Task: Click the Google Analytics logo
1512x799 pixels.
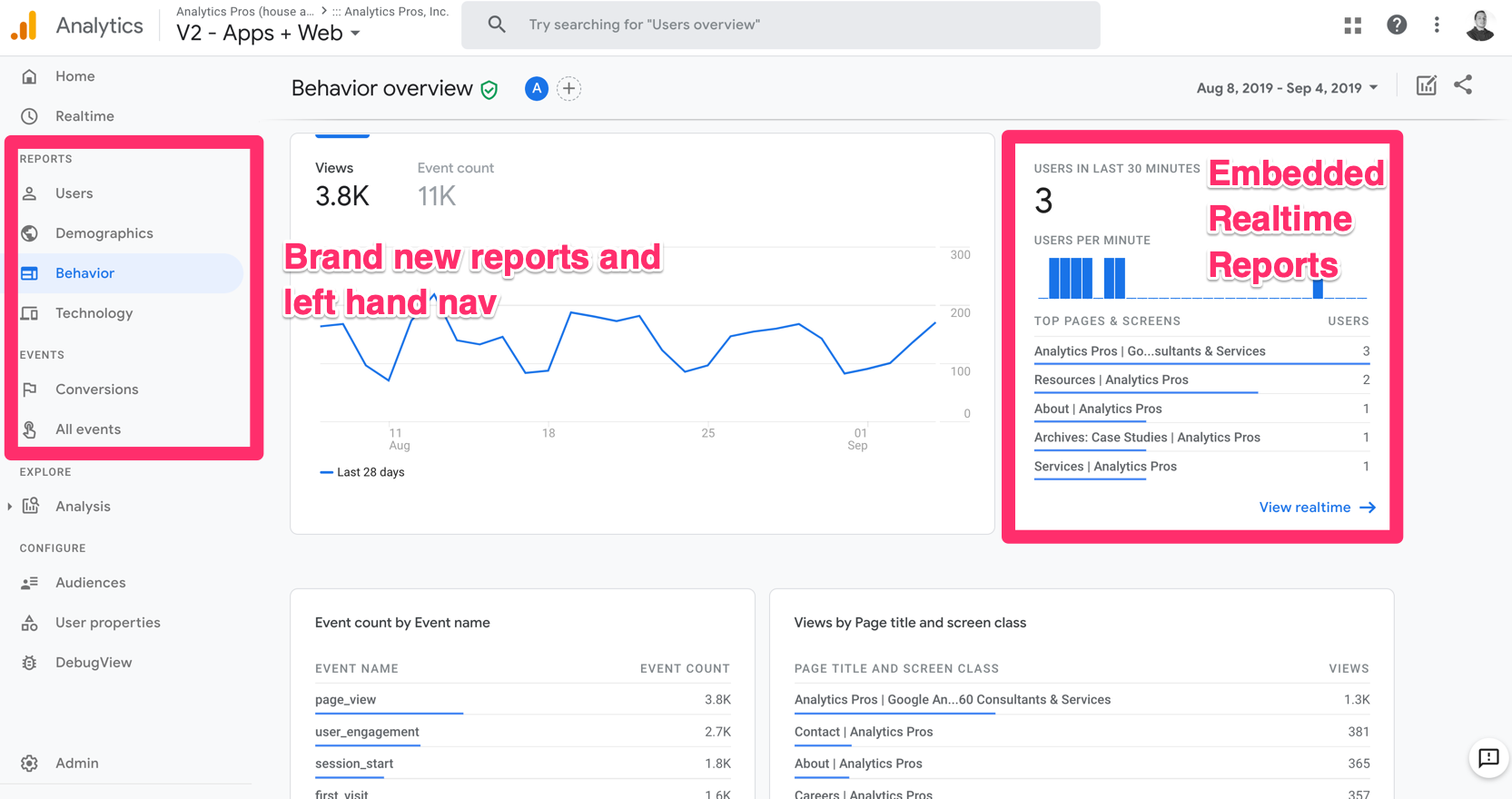Action: click(x=25, y=25)
